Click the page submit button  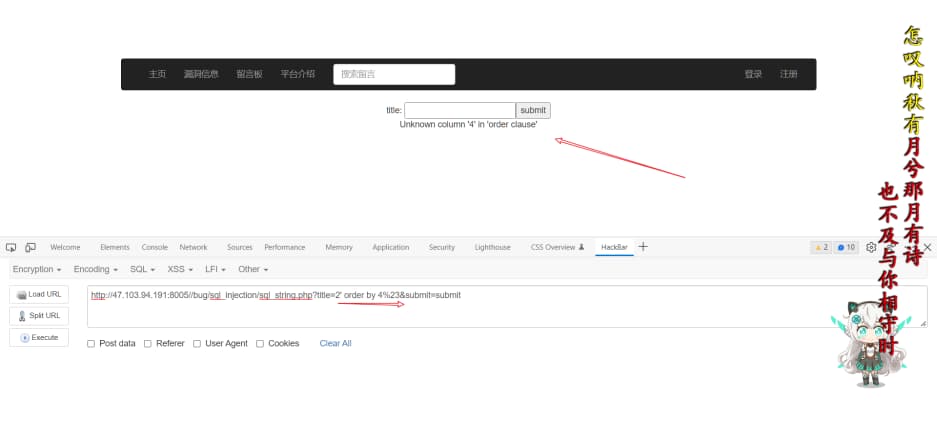(533, 111)
